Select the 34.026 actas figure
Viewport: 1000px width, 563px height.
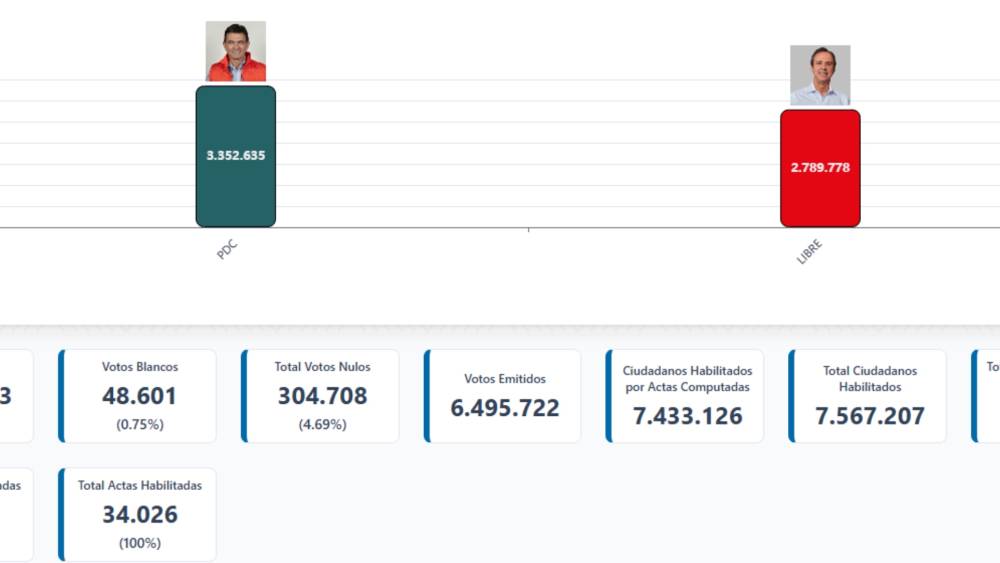coord(140,515)
